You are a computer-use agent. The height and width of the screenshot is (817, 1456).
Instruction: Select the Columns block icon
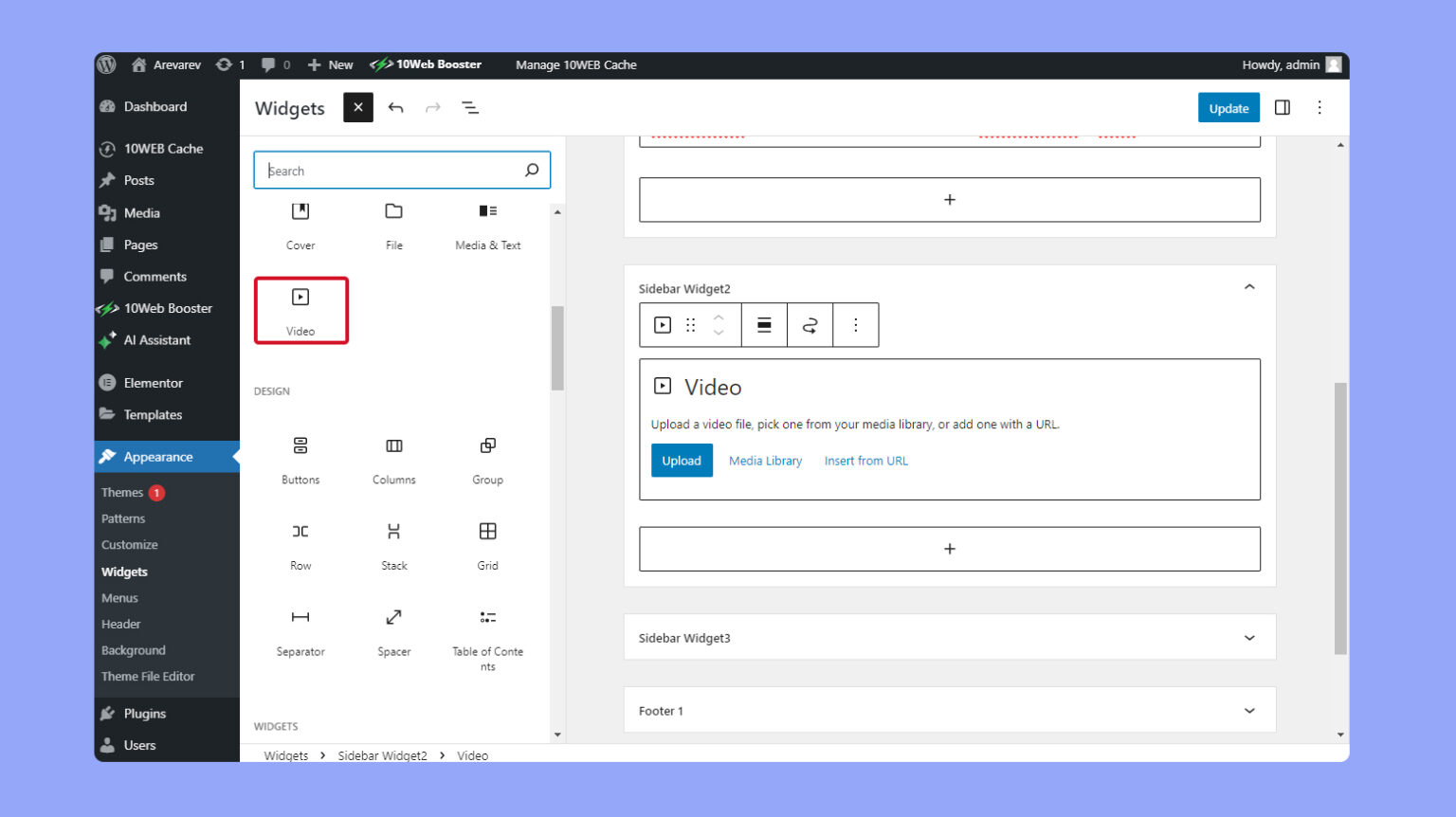tap(393, 445)
